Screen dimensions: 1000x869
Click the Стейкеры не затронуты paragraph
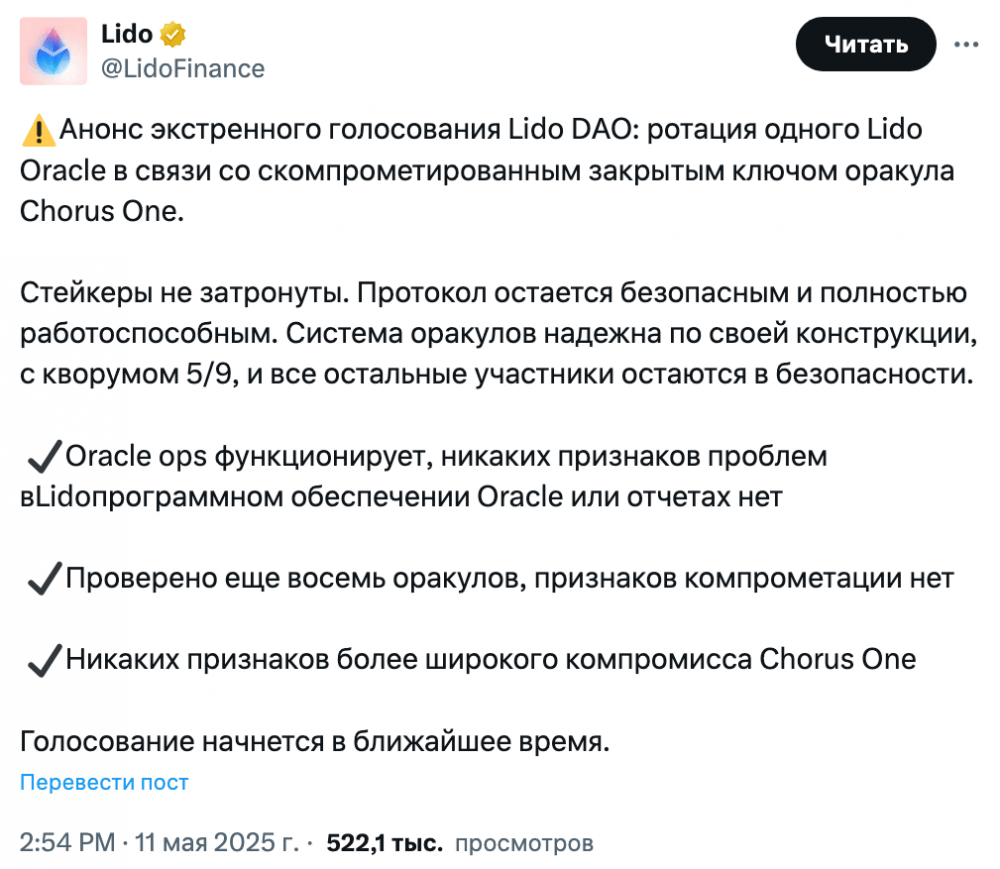pos(497,333)
